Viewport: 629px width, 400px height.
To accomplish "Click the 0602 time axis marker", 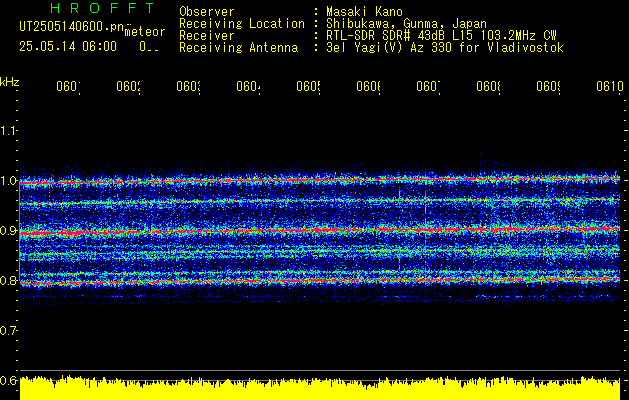I will [128, 86].
